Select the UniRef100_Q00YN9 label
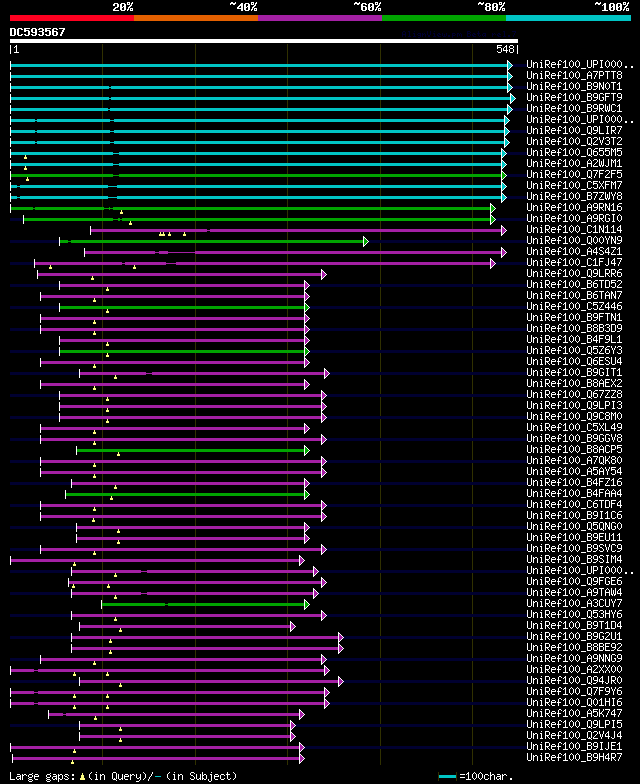This screenshot has width=640, height=784. click(x=574, y=240)
